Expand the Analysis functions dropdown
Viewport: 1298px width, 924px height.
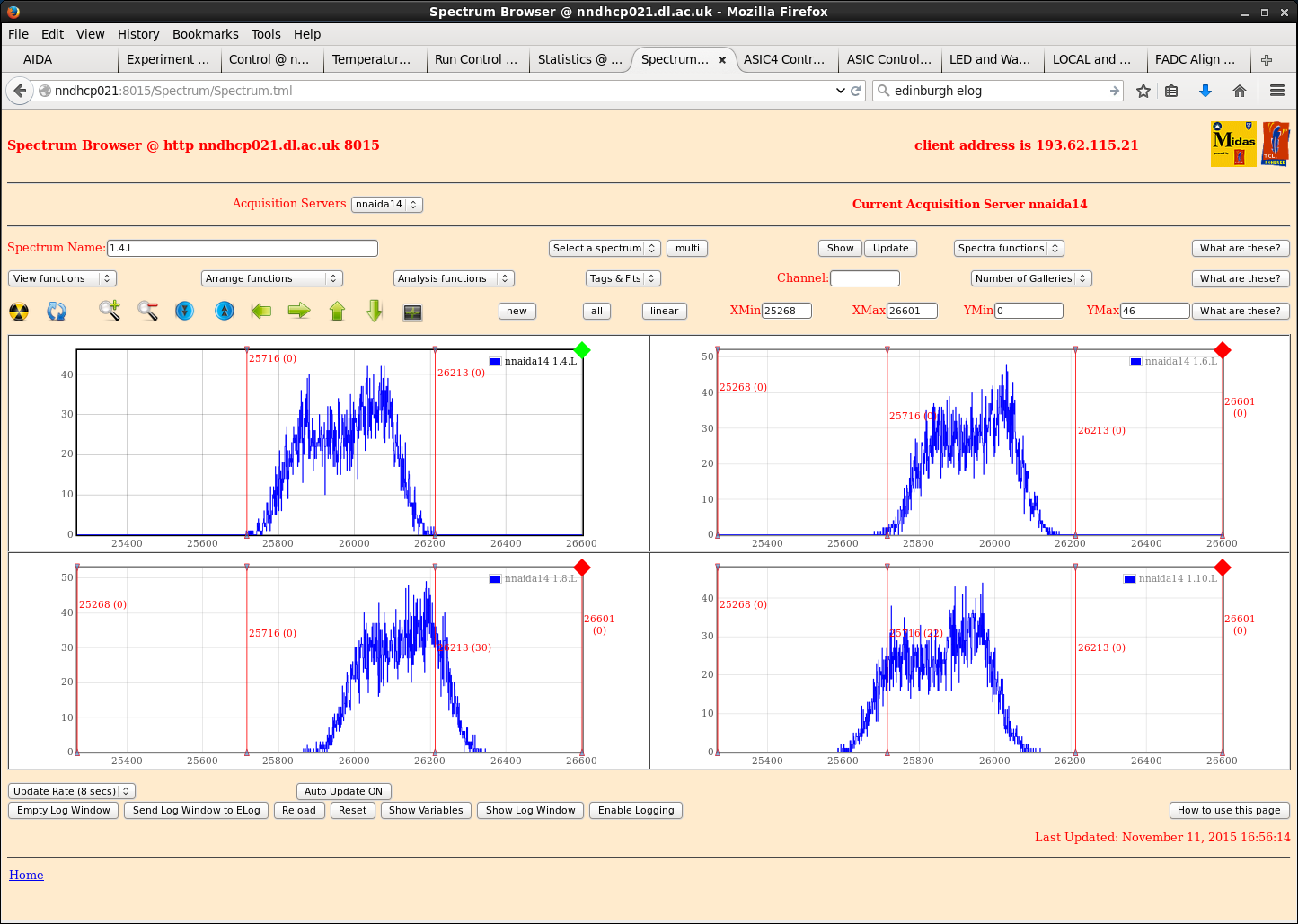pos(453,278)
